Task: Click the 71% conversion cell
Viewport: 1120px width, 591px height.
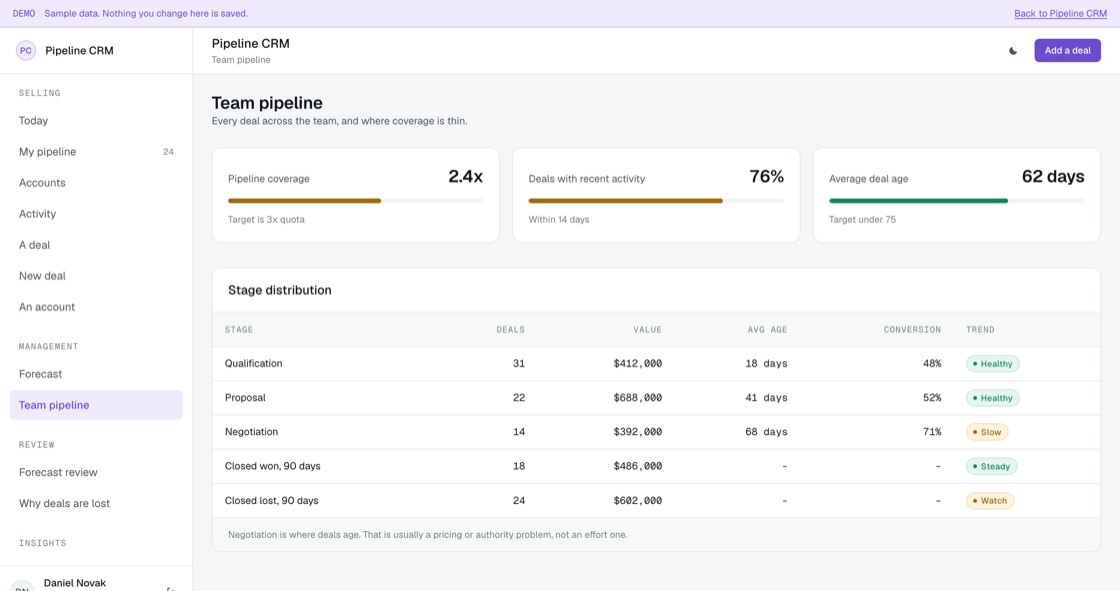Action: (931, 432)
